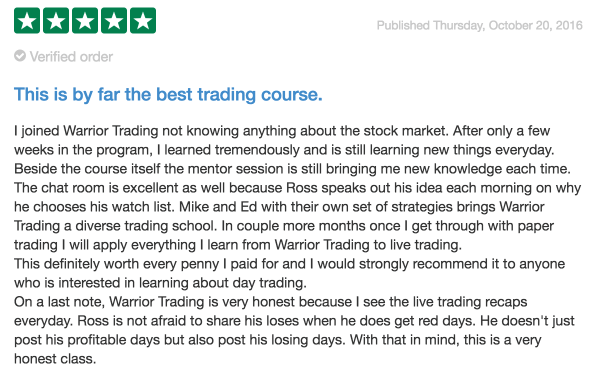
Task: Click the second green rating star
Action: [x=56, y=21]
